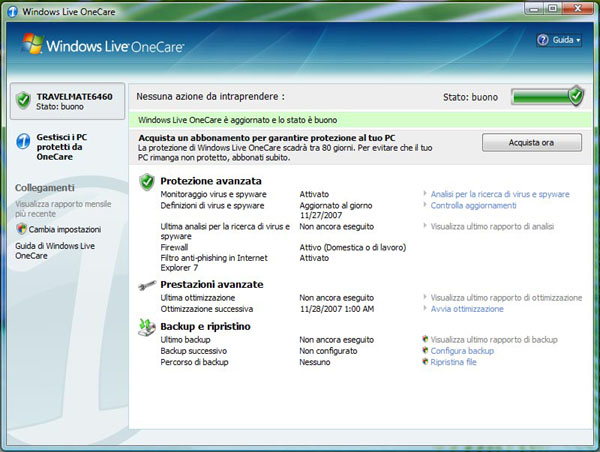Image resolution: width=600 pixels, height=452 pixels.
Task: Click the Protezione avanzata shield icon
Action: pyautogui.click(x=147, y=181)
